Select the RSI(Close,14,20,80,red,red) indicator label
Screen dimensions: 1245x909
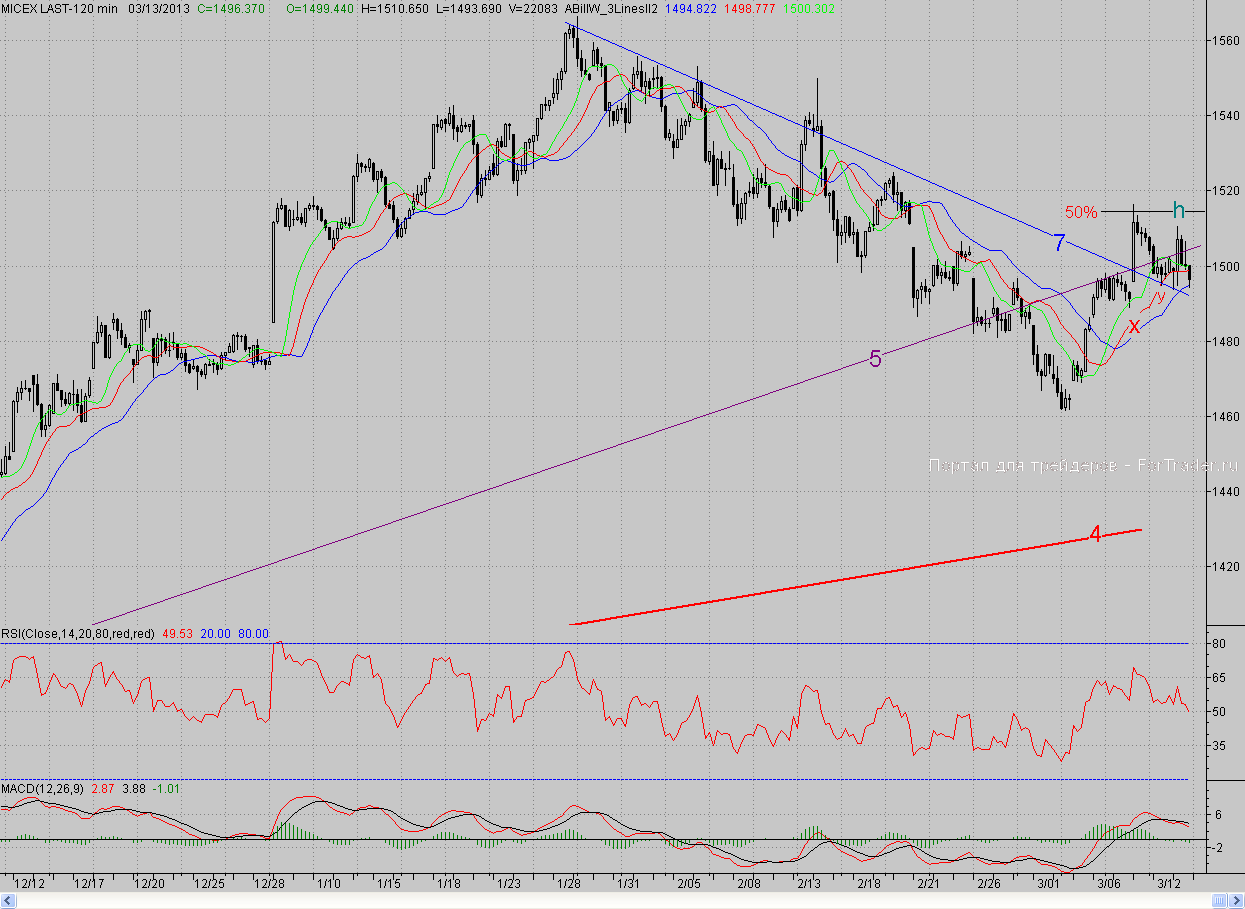coord(77,633)
